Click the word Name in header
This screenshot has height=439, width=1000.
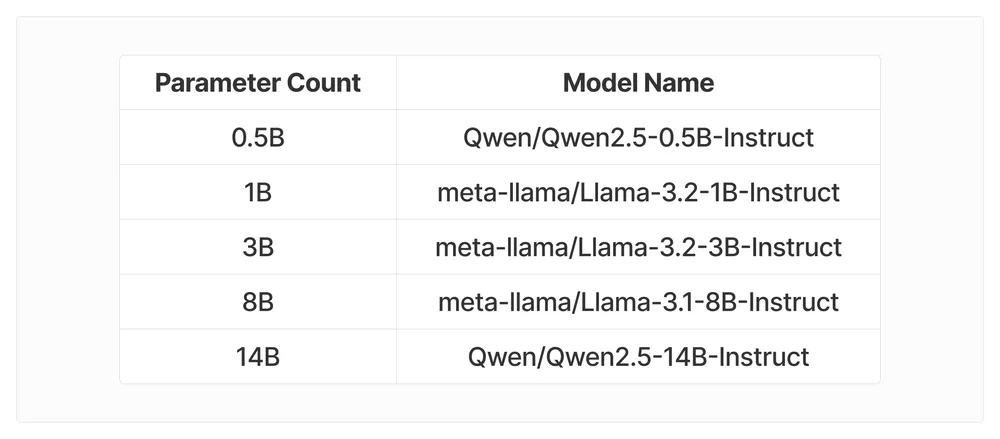coord(679,83)
